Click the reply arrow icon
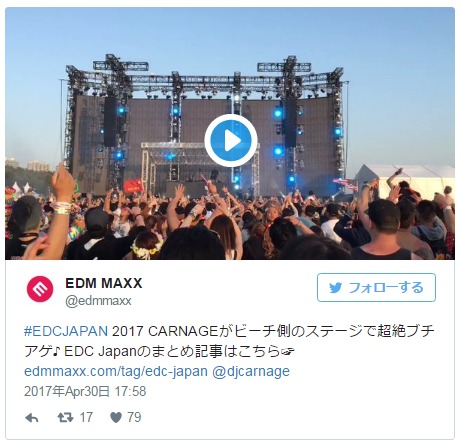This screenshot has width=461, height=447. (32, 418)
